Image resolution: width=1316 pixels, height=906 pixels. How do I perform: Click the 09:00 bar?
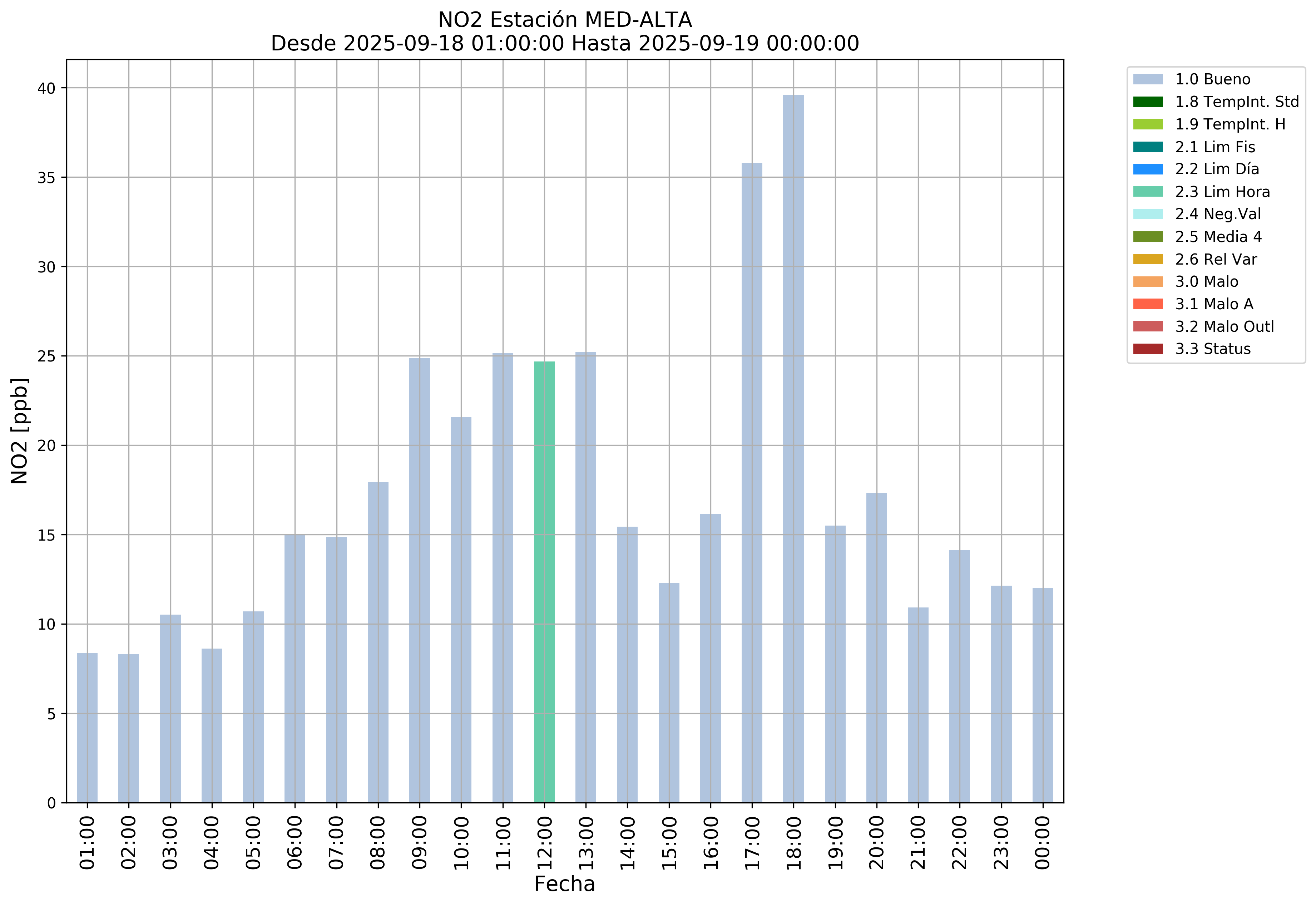coord(419,580)
